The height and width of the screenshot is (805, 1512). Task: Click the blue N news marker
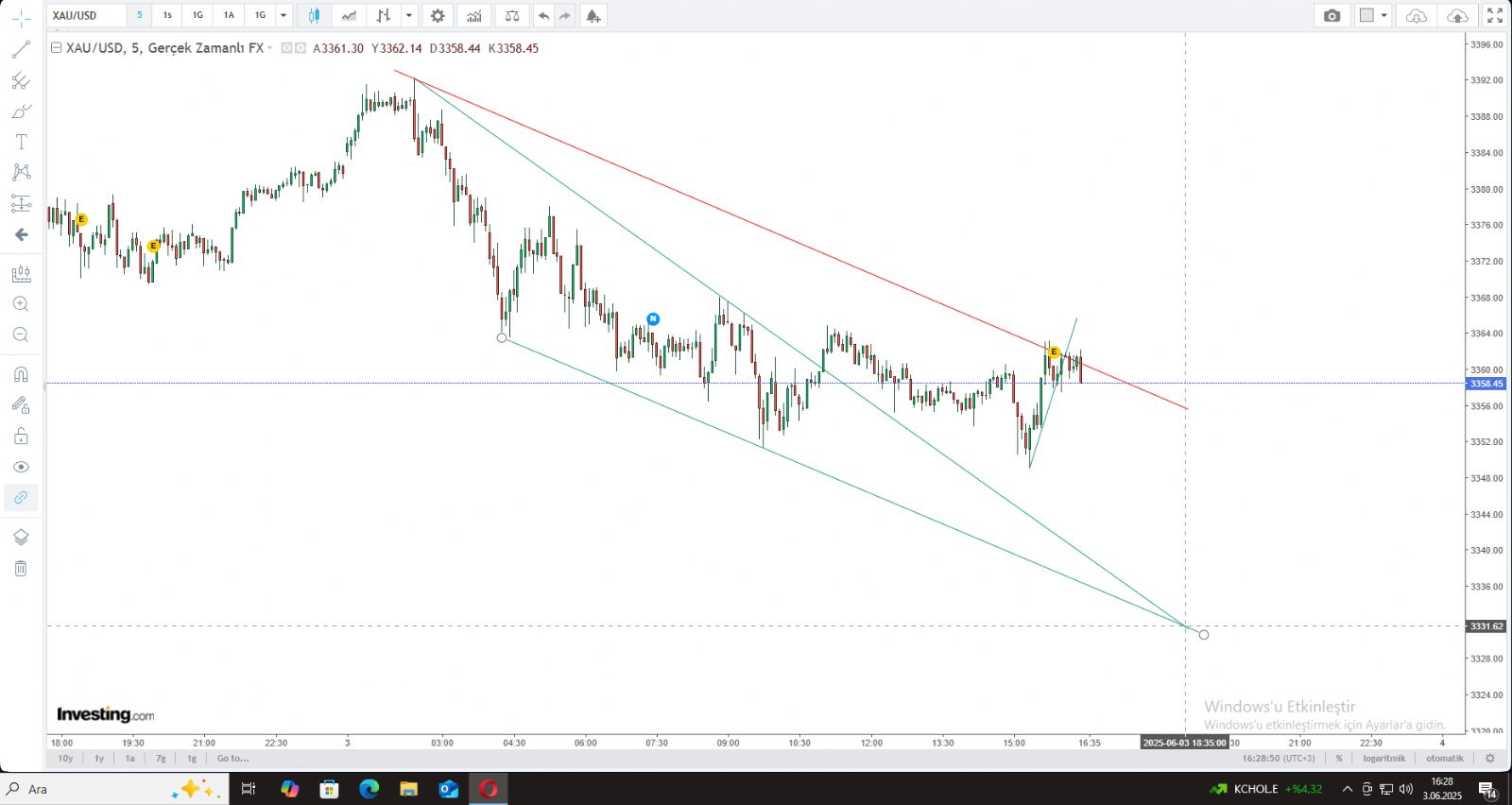(653, 319)
